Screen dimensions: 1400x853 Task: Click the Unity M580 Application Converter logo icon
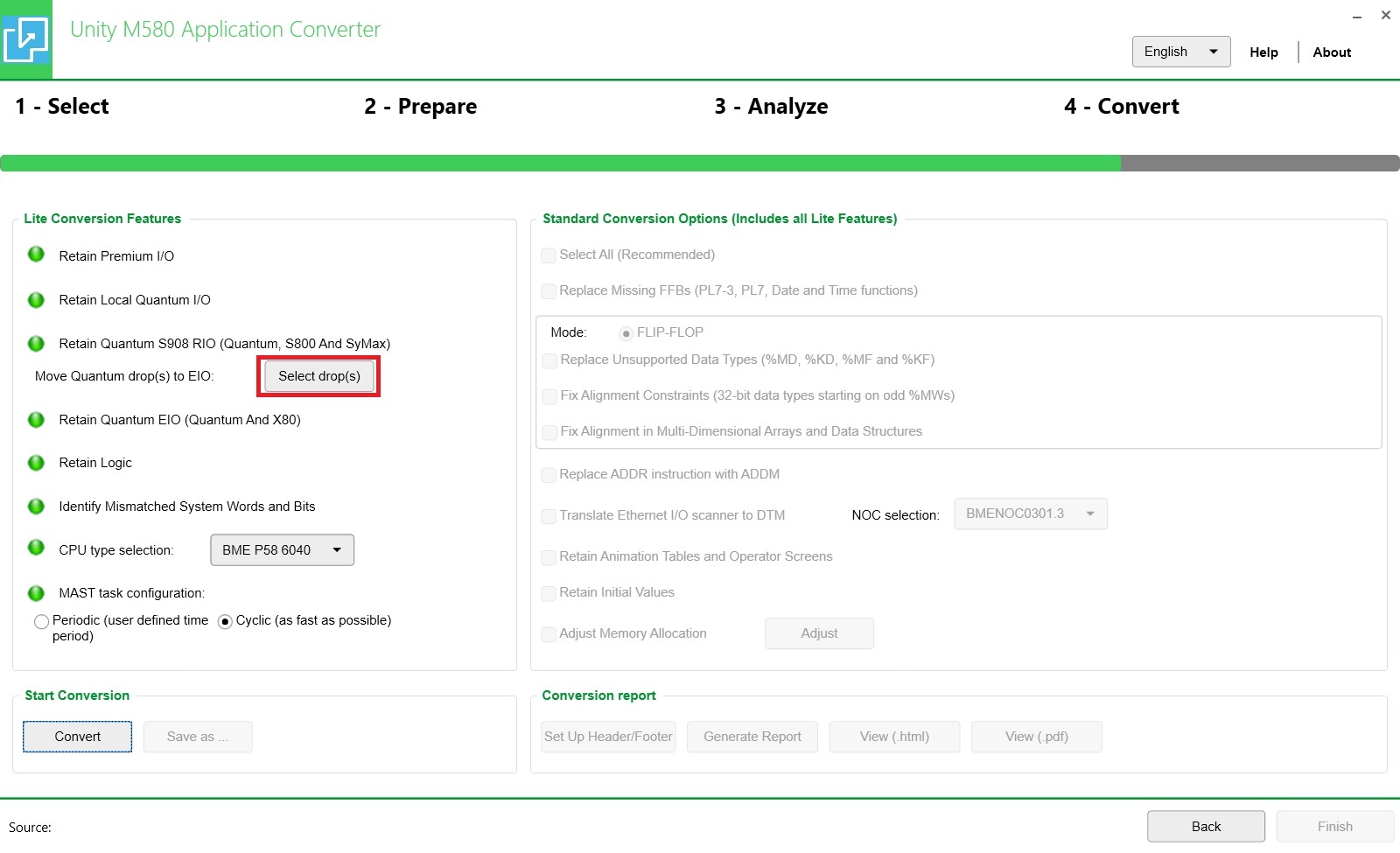coord(25,38)
